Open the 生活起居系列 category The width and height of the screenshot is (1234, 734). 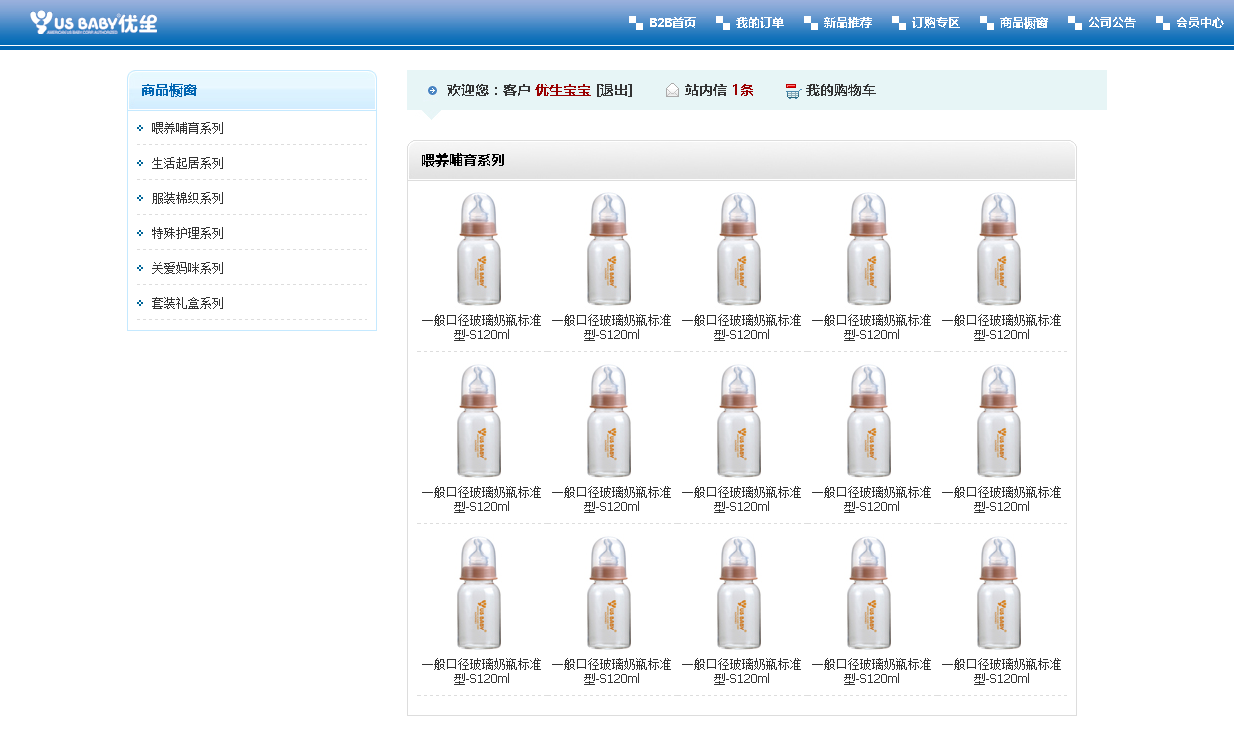pyautogui.click(x=187, y=163)
